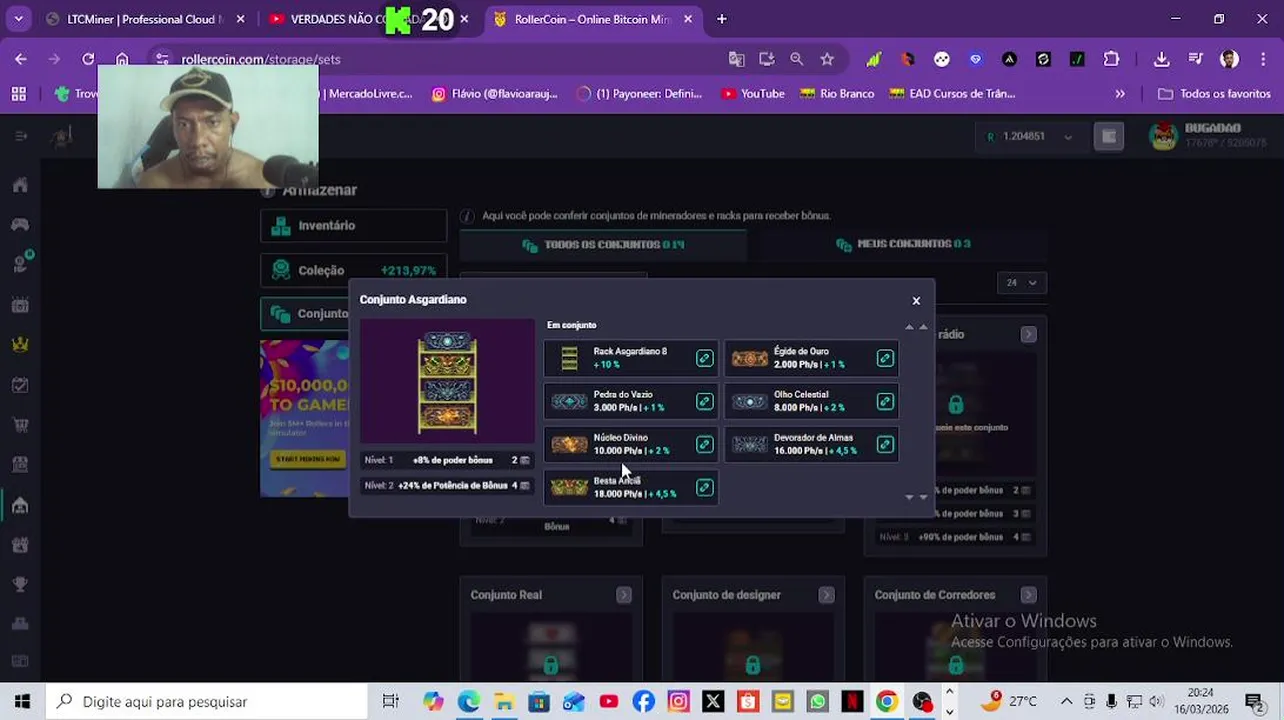Image resolution: width=1284 pixels, height=720 pixels.
Task: Open link icon for Núcleo Divino
Action: tap(704, 444)
